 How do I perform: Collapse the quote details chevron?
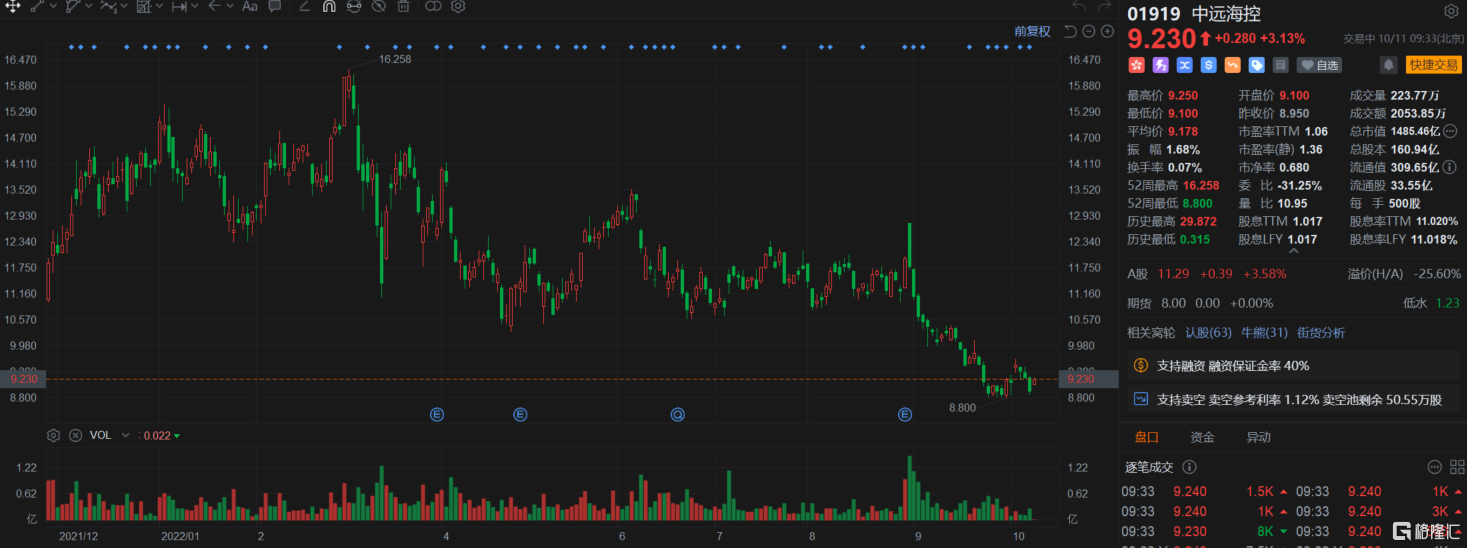click(1293, 252)
